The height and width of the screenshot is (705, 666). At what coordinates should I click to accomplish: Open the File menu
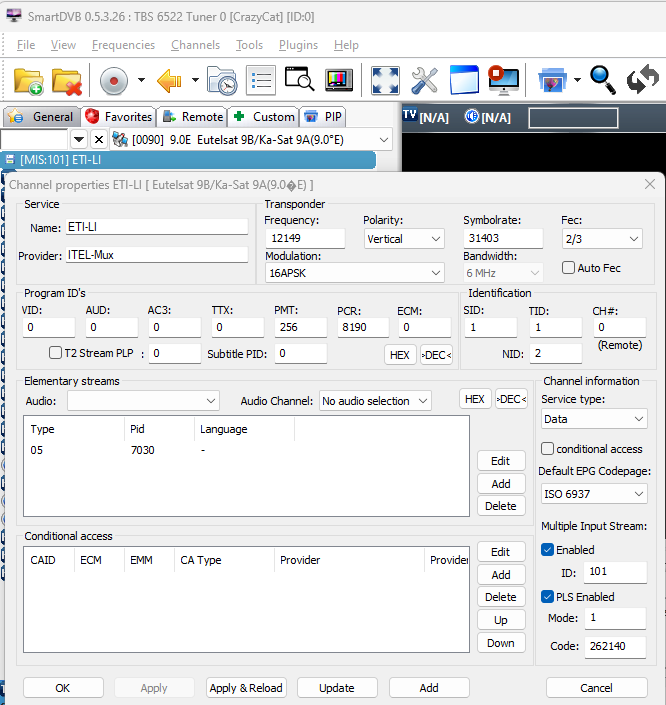(x=26, y=45)
